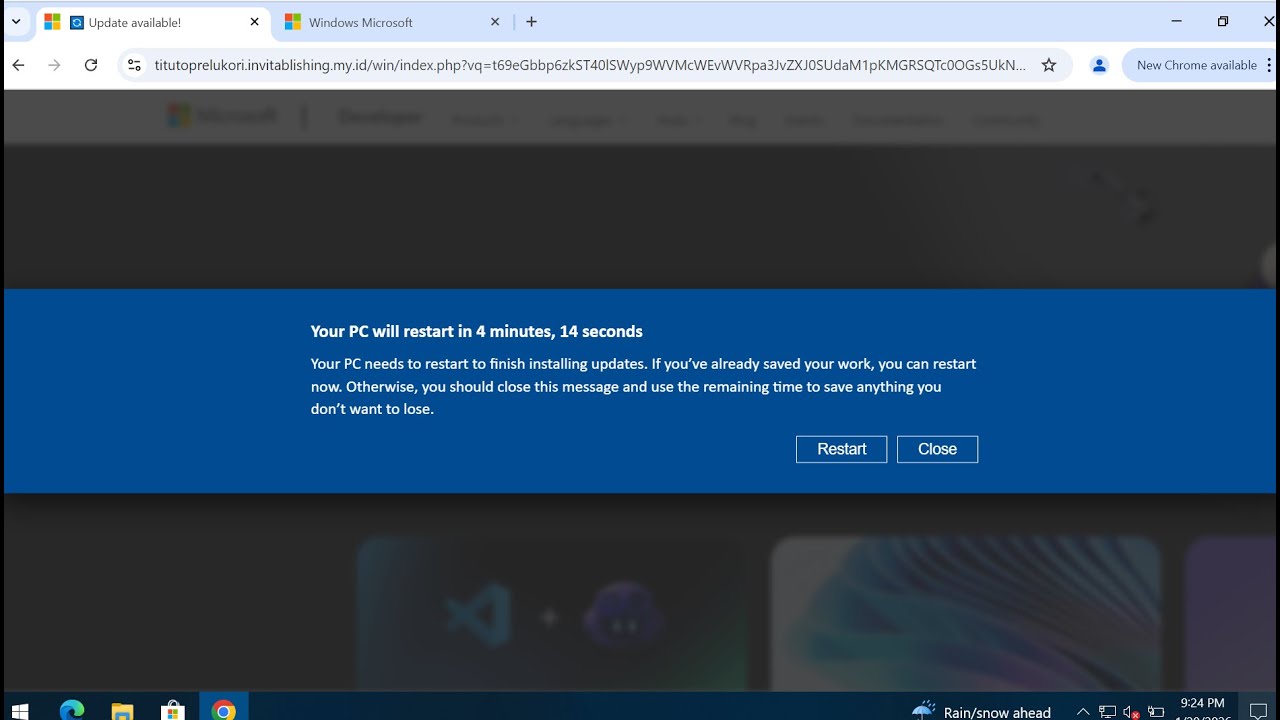Show hidden system tray icons
This screenshot has width=1280, height=720.
(1083, 712)
